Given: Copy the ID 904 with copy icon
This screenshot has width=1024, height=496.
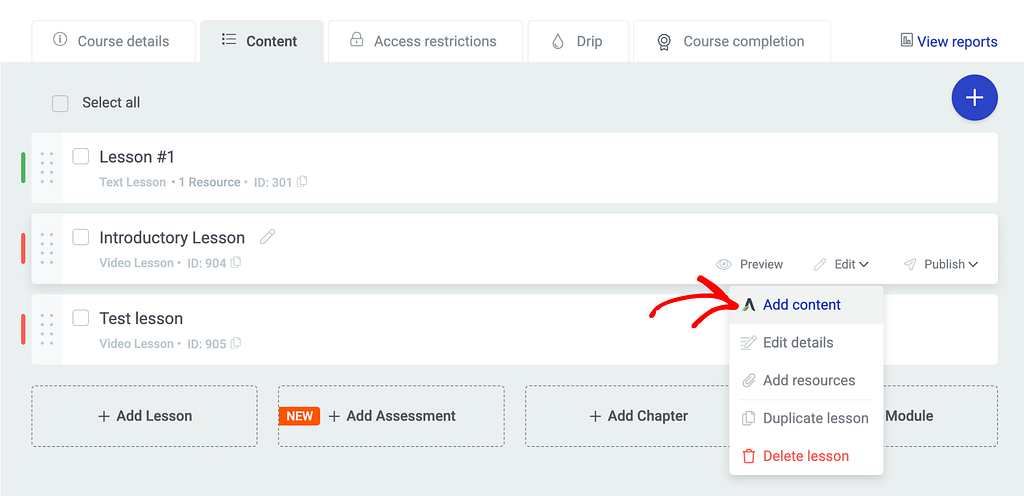Looking at the screenshot, I should (236, 263).
